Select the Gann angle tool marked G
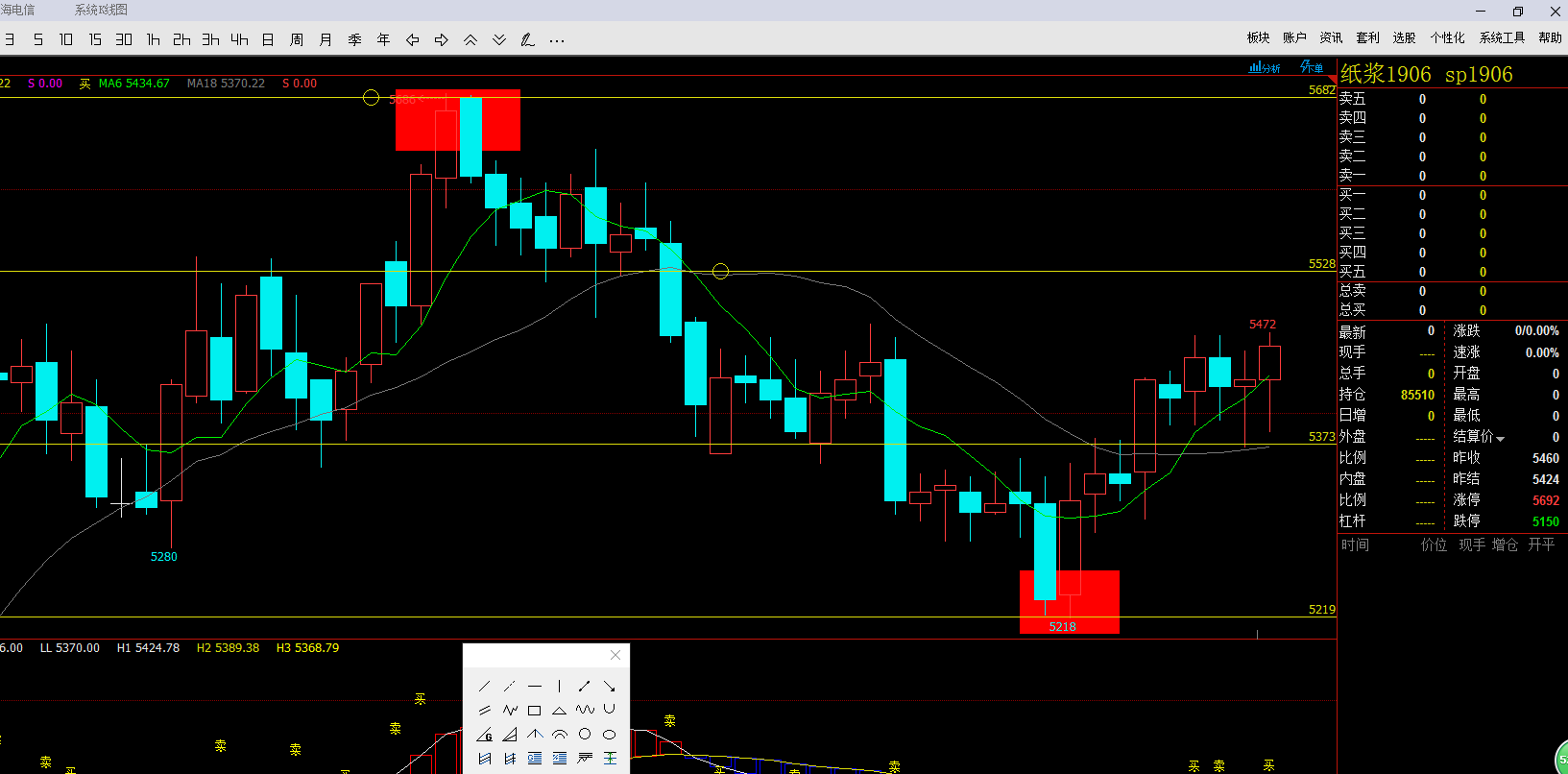 point(485,735)
